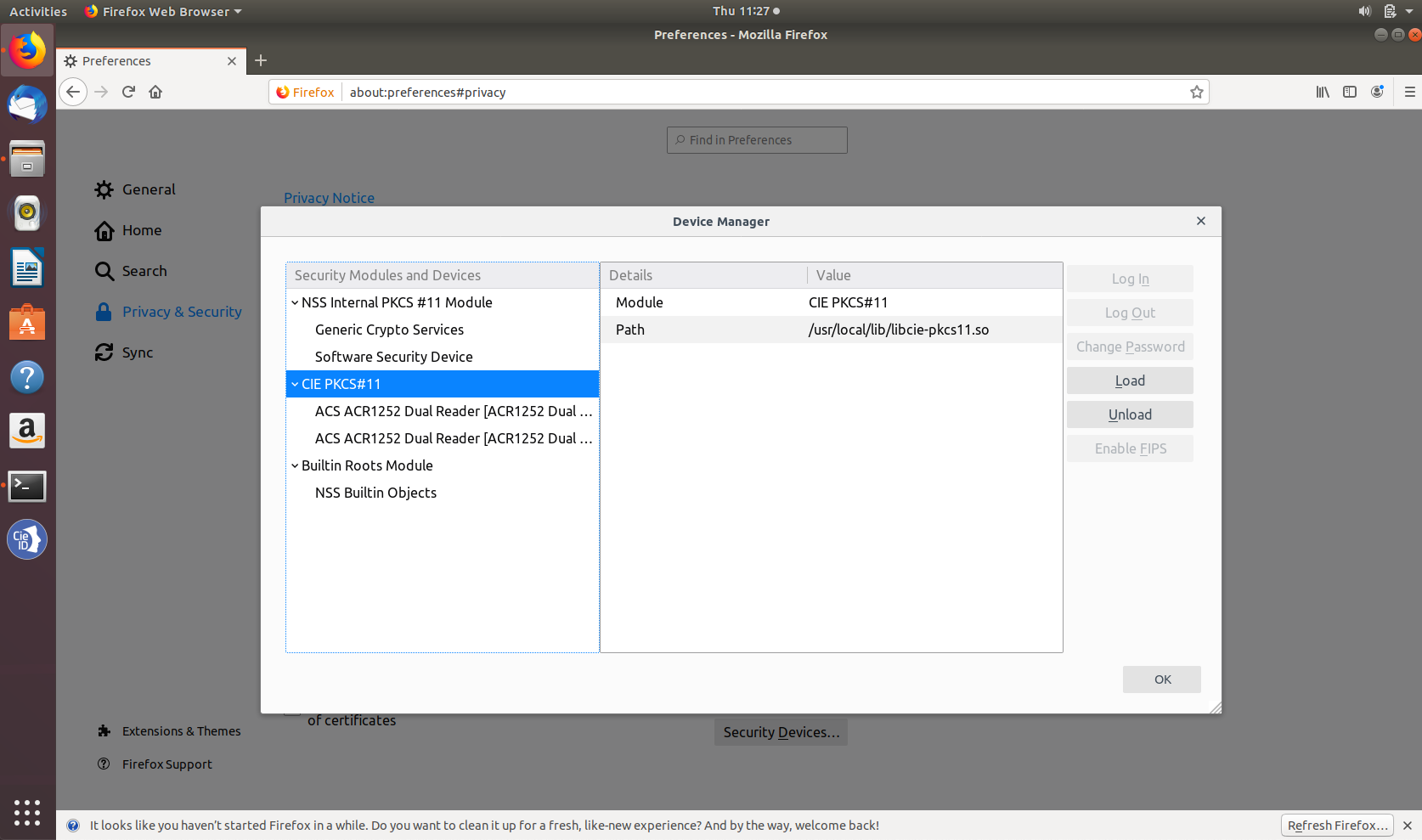The width and height of the screenshot is (1422, 840).
Task: Open the Activities overview
Action: (x=38, y=11)
